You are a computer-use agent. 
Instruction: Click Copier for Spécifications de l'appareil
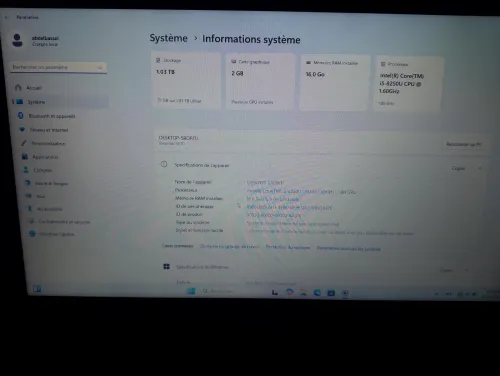coord(458,168)
